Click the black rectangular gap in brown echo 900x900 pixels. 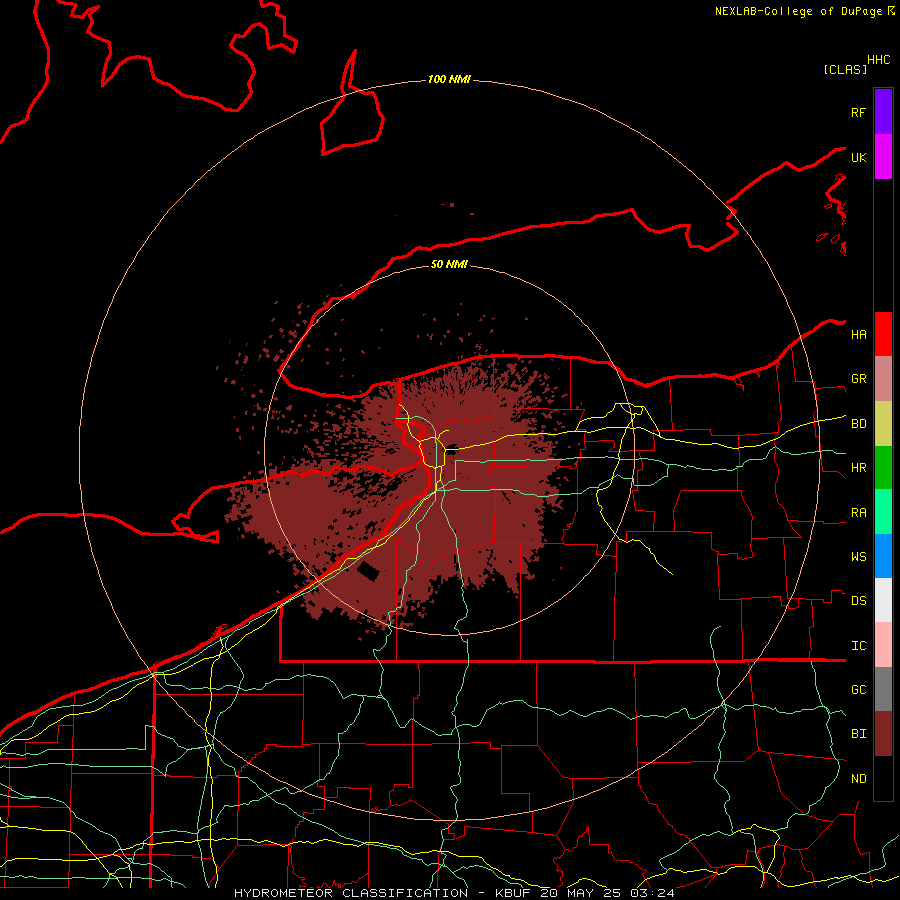pyautogui.click(x=368, y=571)
